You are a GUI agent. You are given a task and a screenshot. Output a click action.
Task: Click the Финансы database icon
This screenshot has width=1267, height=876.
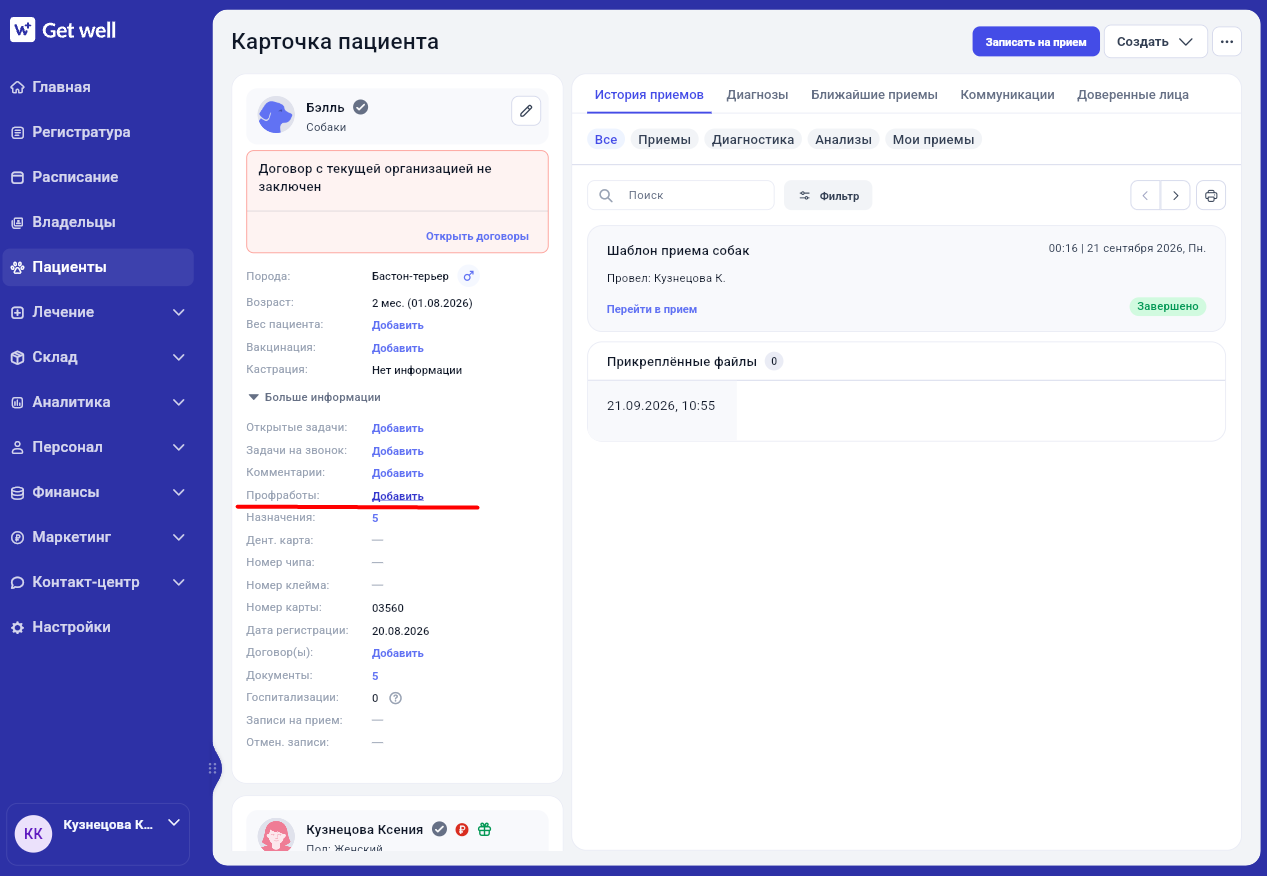point(17,492)
